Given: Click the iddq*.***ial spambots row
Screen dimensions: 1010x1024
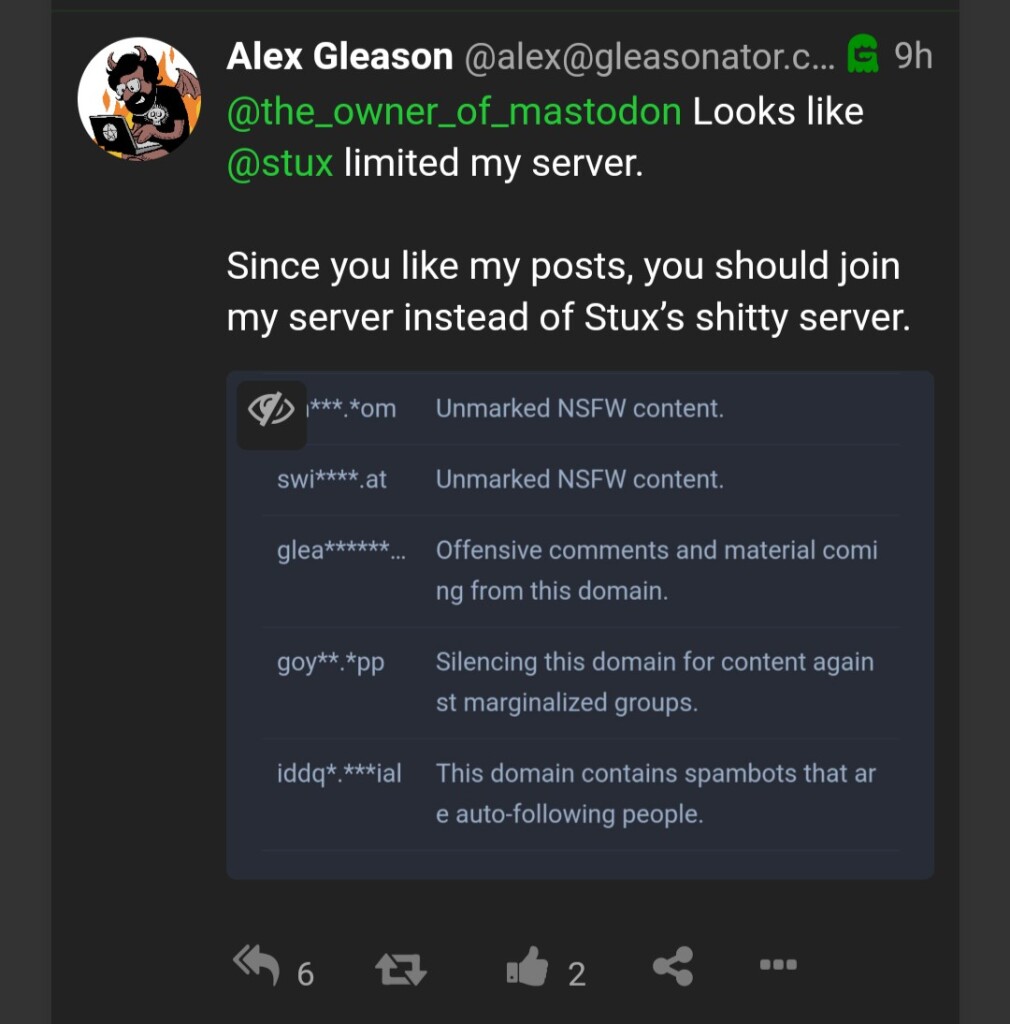Looking at the screenshot, I should click(x=580, y=794).
